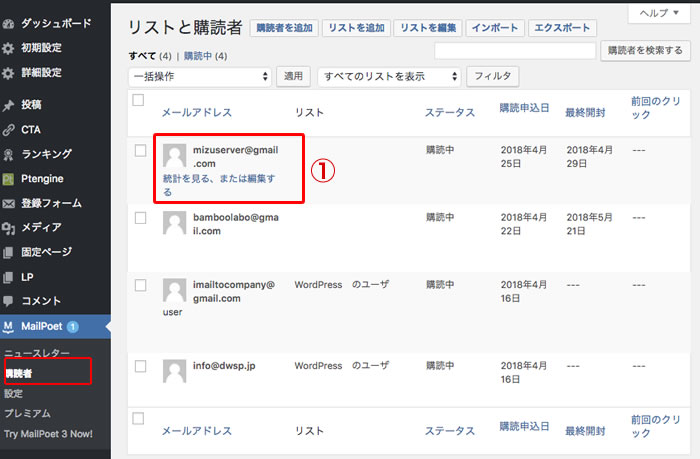
Task: Open the ランキング icon in sidebar
Action: 9,154
